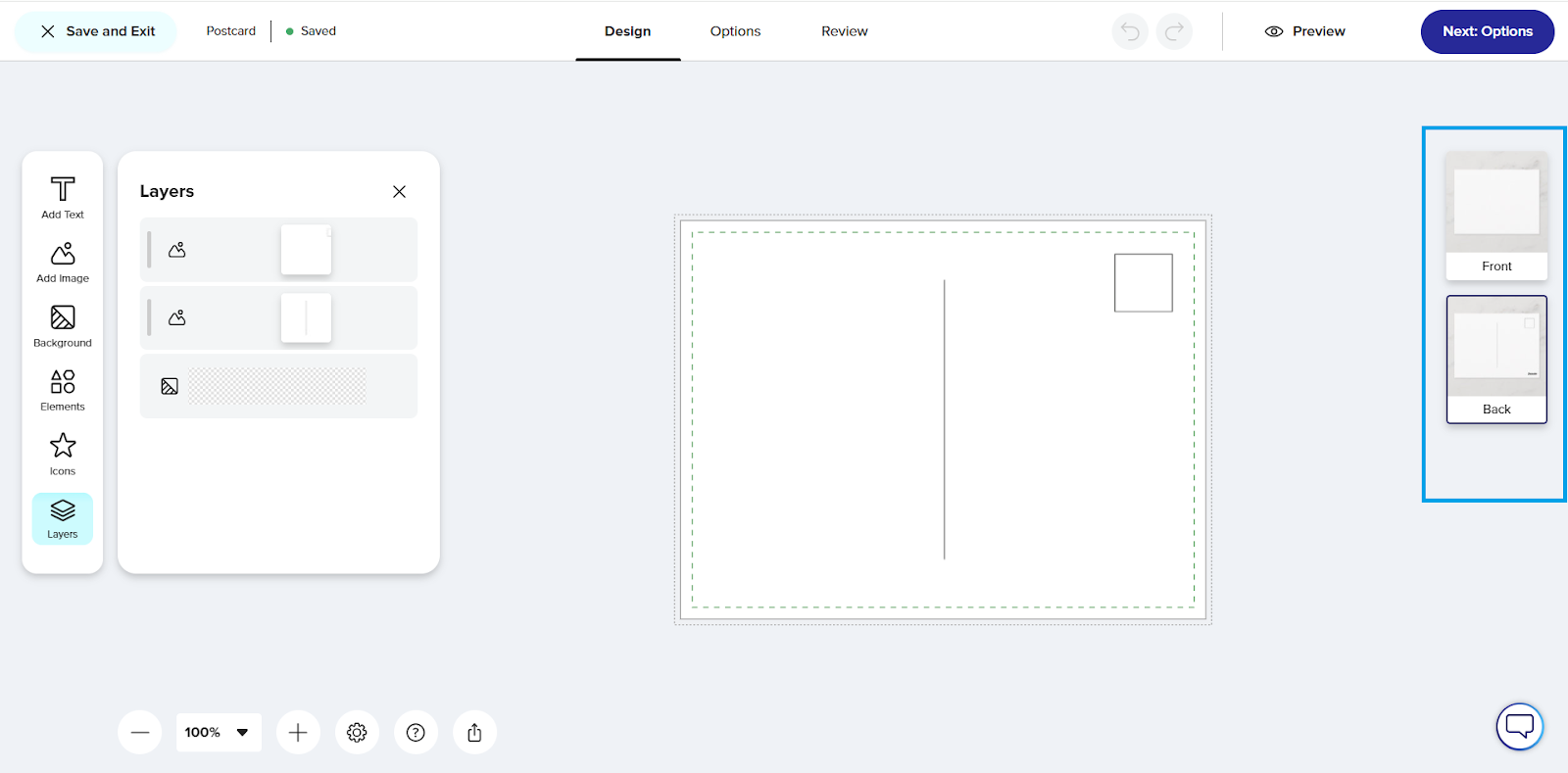
Task: Open the Background tool panel
Action: [x=63, y=326]
